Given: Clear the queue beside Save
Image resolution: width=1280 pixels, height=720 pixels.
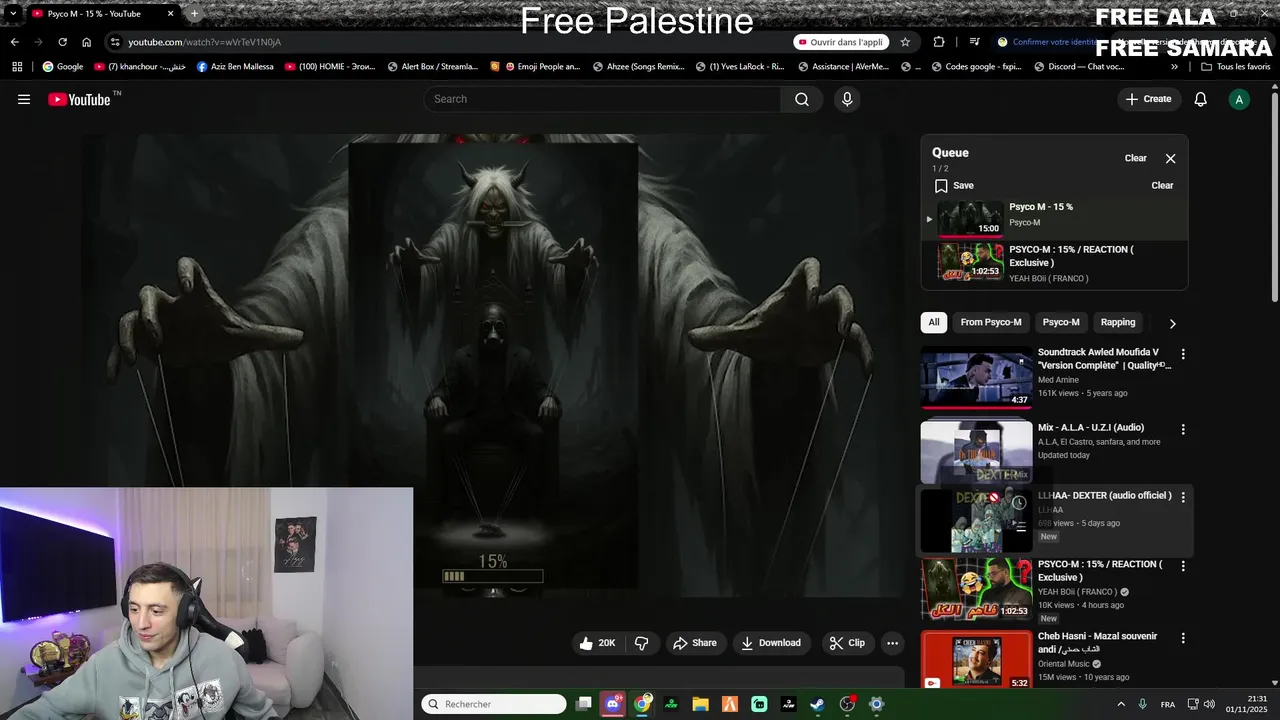Looking at the screenshot, I should pyautogui.click(x=1162, y=185).
